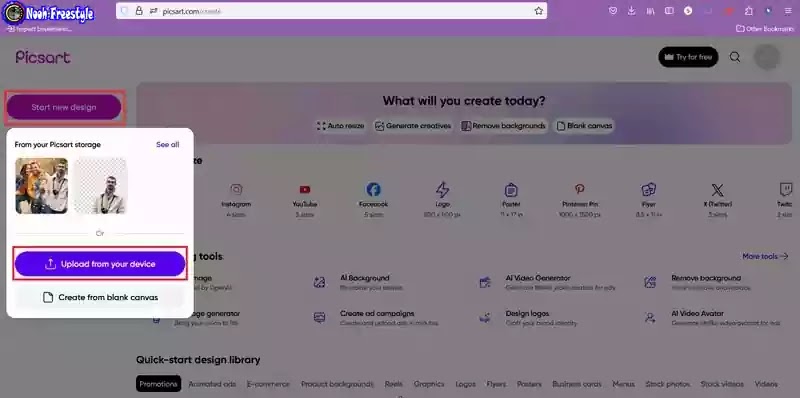Click Auto resize chip
This screenshot has height=398, width=800.
click(x=340, y=126)
